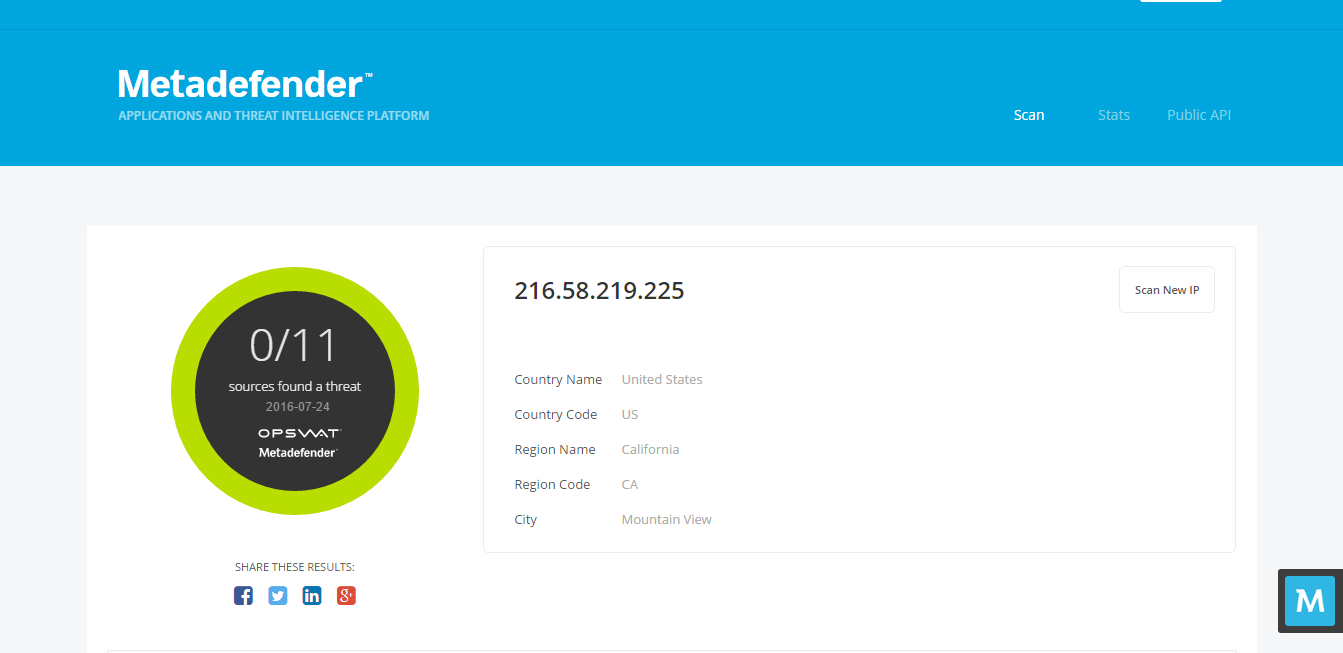This screenshot has width=1343, height=653.
Task: Click the 0/11 threat score
Action: (x=294, y=345)
